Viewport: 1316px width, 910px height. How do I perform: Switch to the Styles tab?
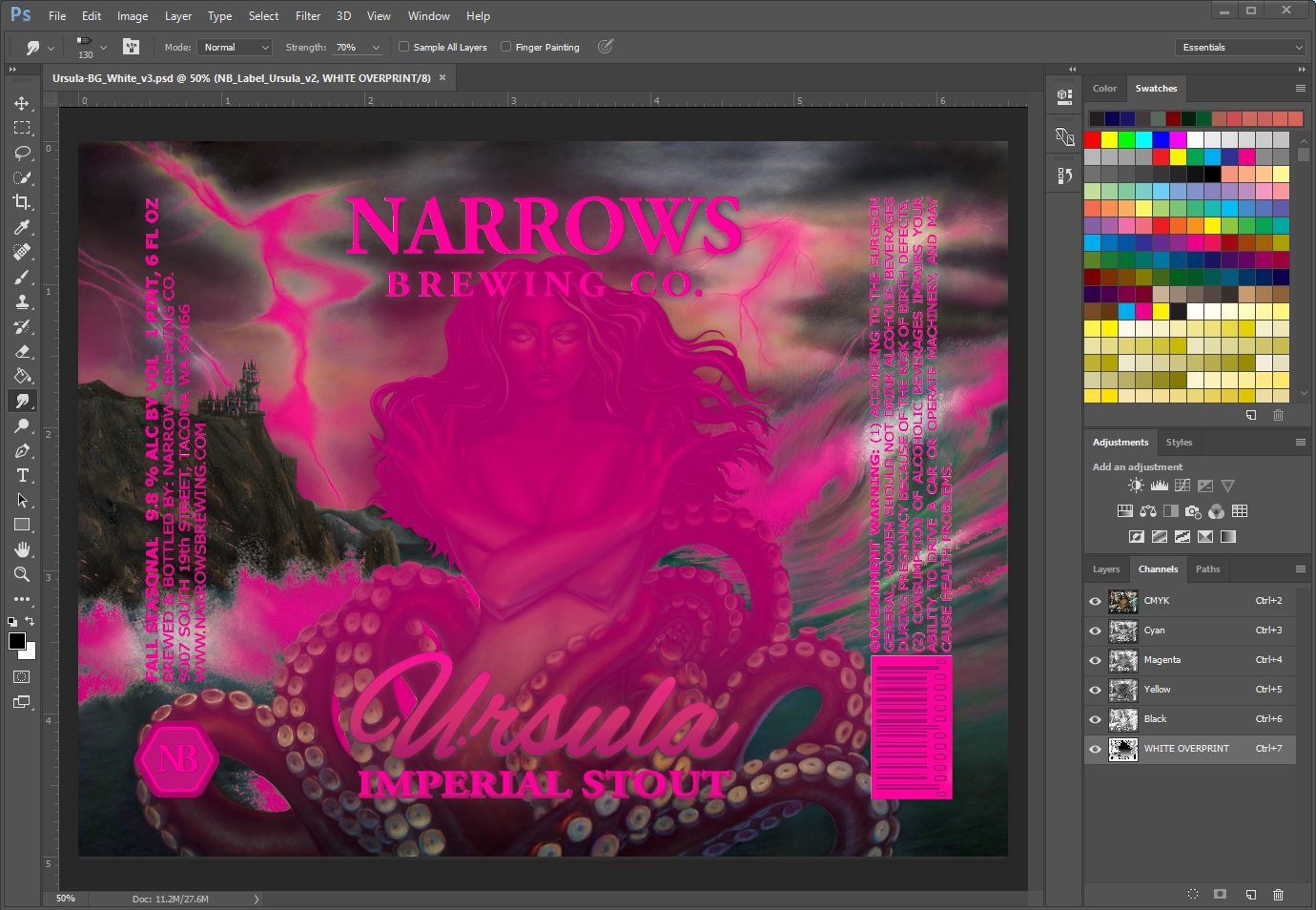tap(1179, 442)
